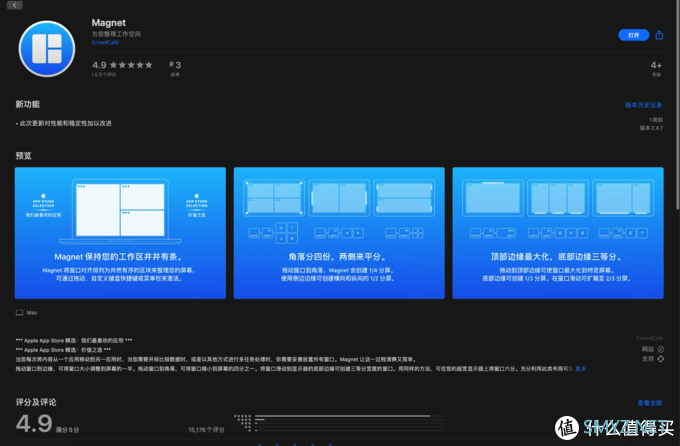Click the Magnet title text

(108, 23)
